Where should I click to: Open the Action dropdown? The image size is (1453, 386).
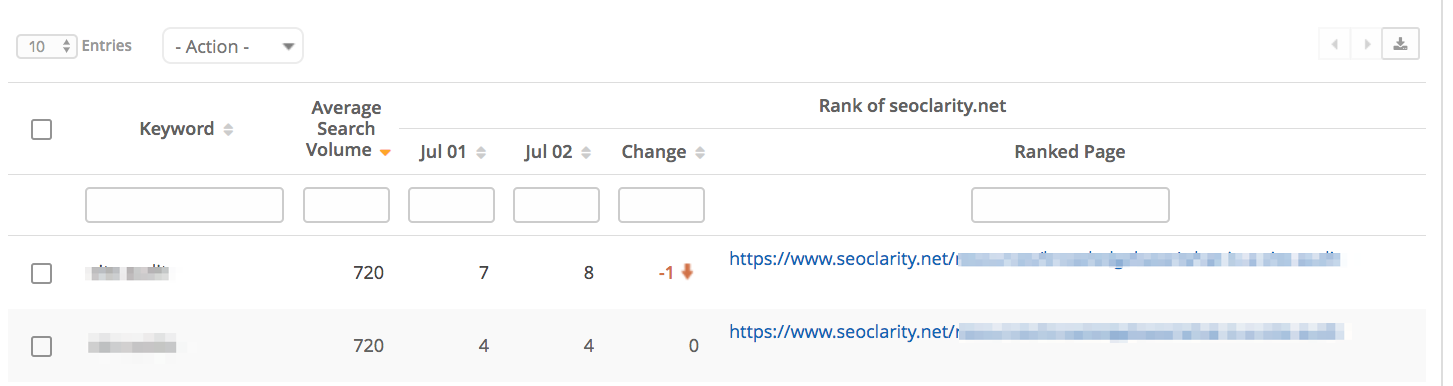point(233,46)
